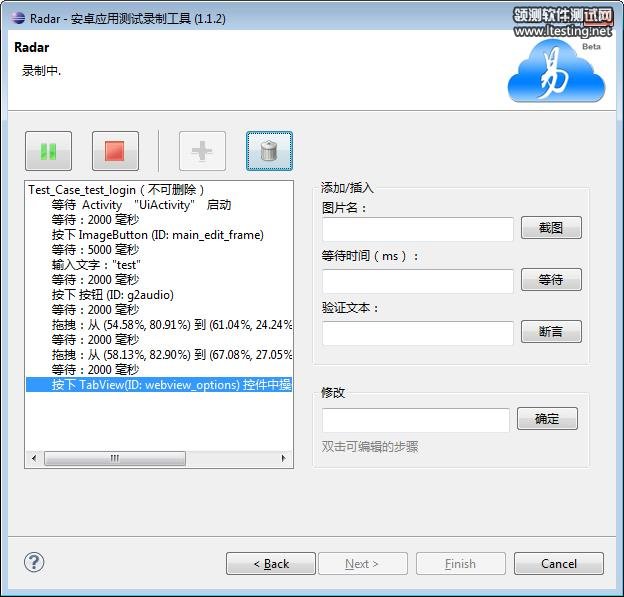Viewport: 624px width, 597px height.
Task: Select the 输入文字 "test" step
Action: tap(96, 265)
